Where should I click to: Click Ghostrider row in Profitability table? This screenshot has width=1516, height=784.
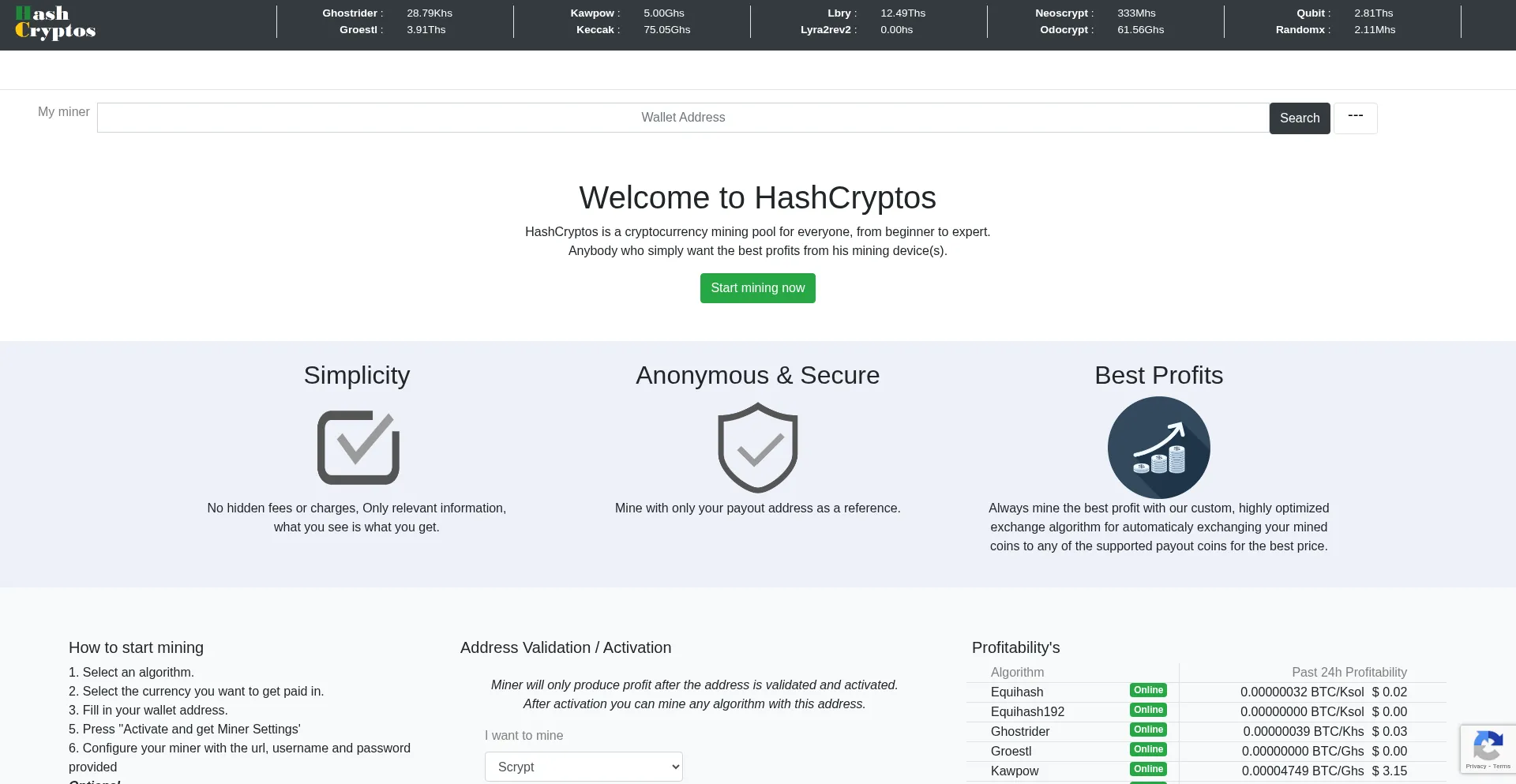1206,732
